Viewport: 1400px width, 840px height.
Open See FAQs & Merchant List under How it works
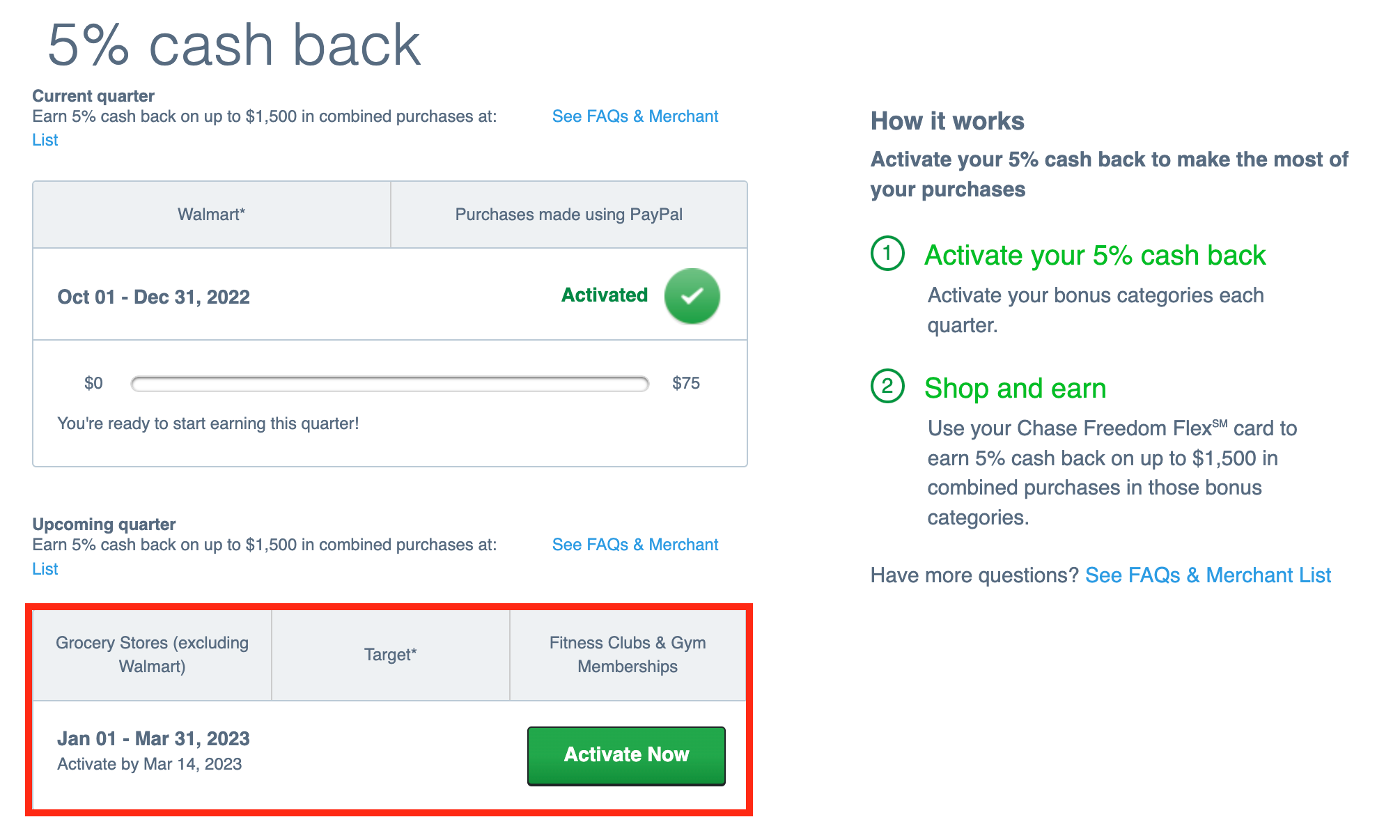[1208, 575]
